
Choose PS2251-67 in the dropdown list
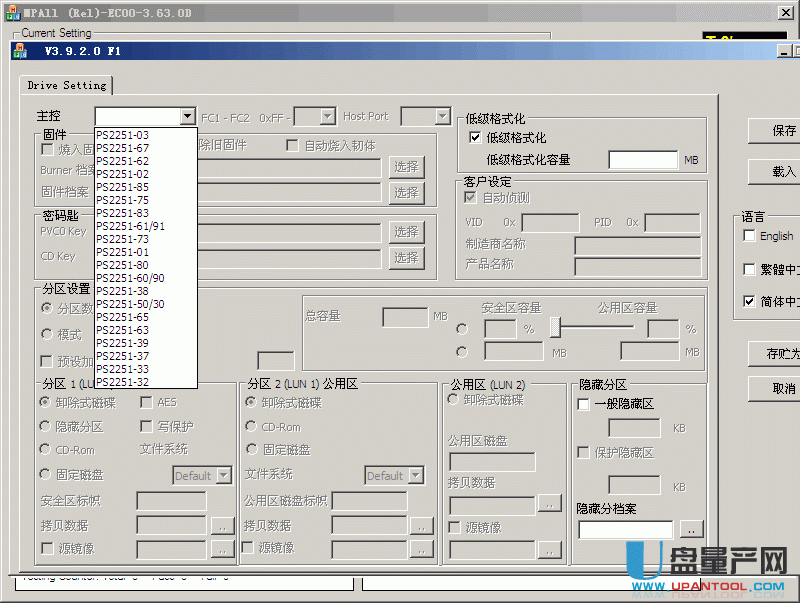click(122, 148)
